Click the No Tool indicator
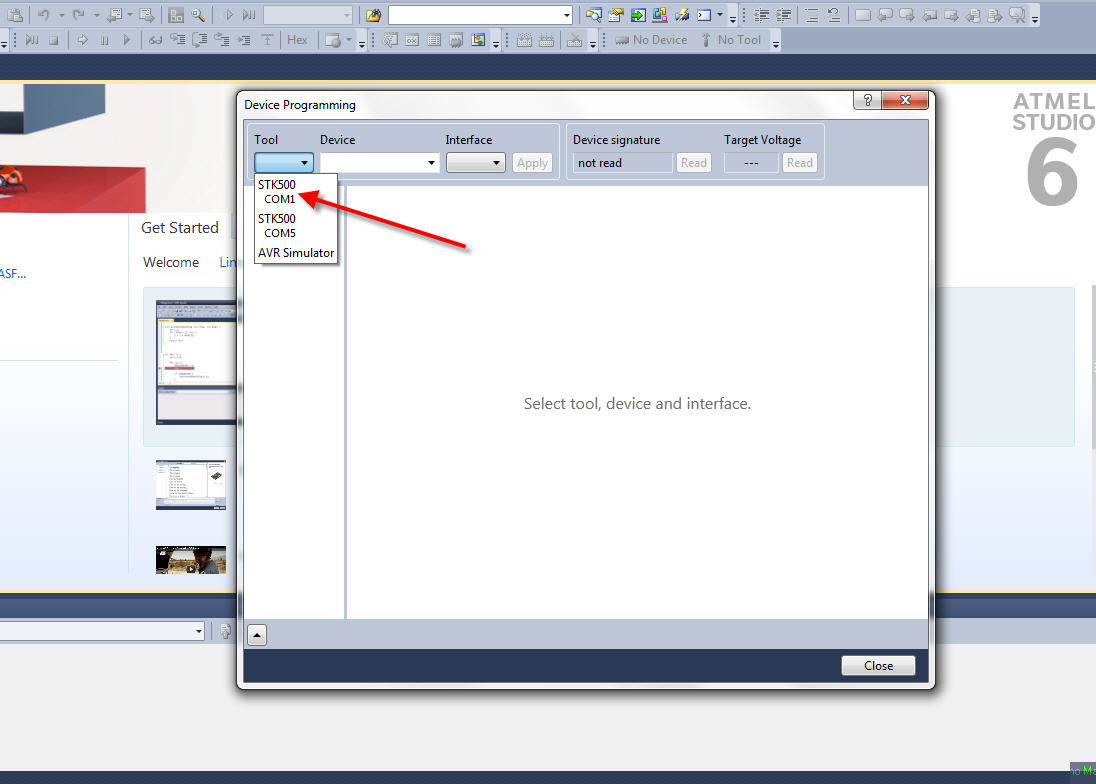This screenshot has height=784, width=1096. 731,40
